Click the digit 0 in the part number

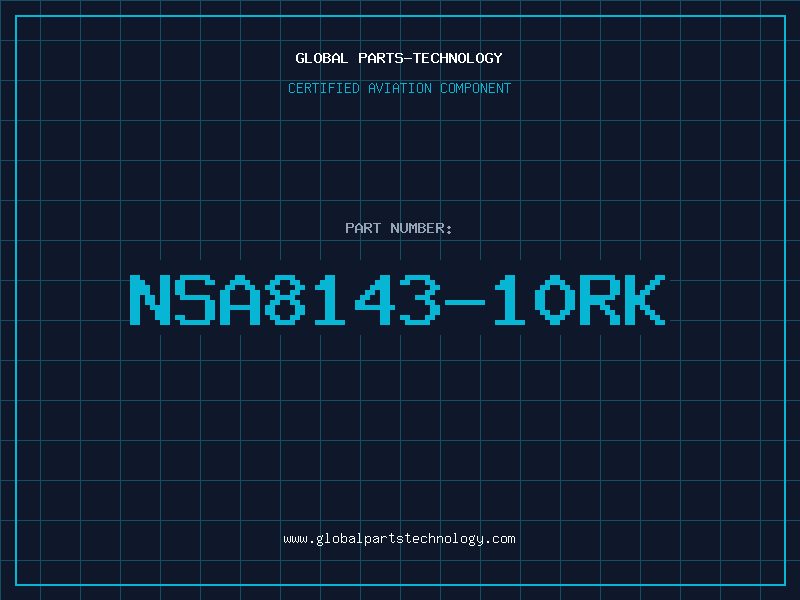tap(555, 299)
